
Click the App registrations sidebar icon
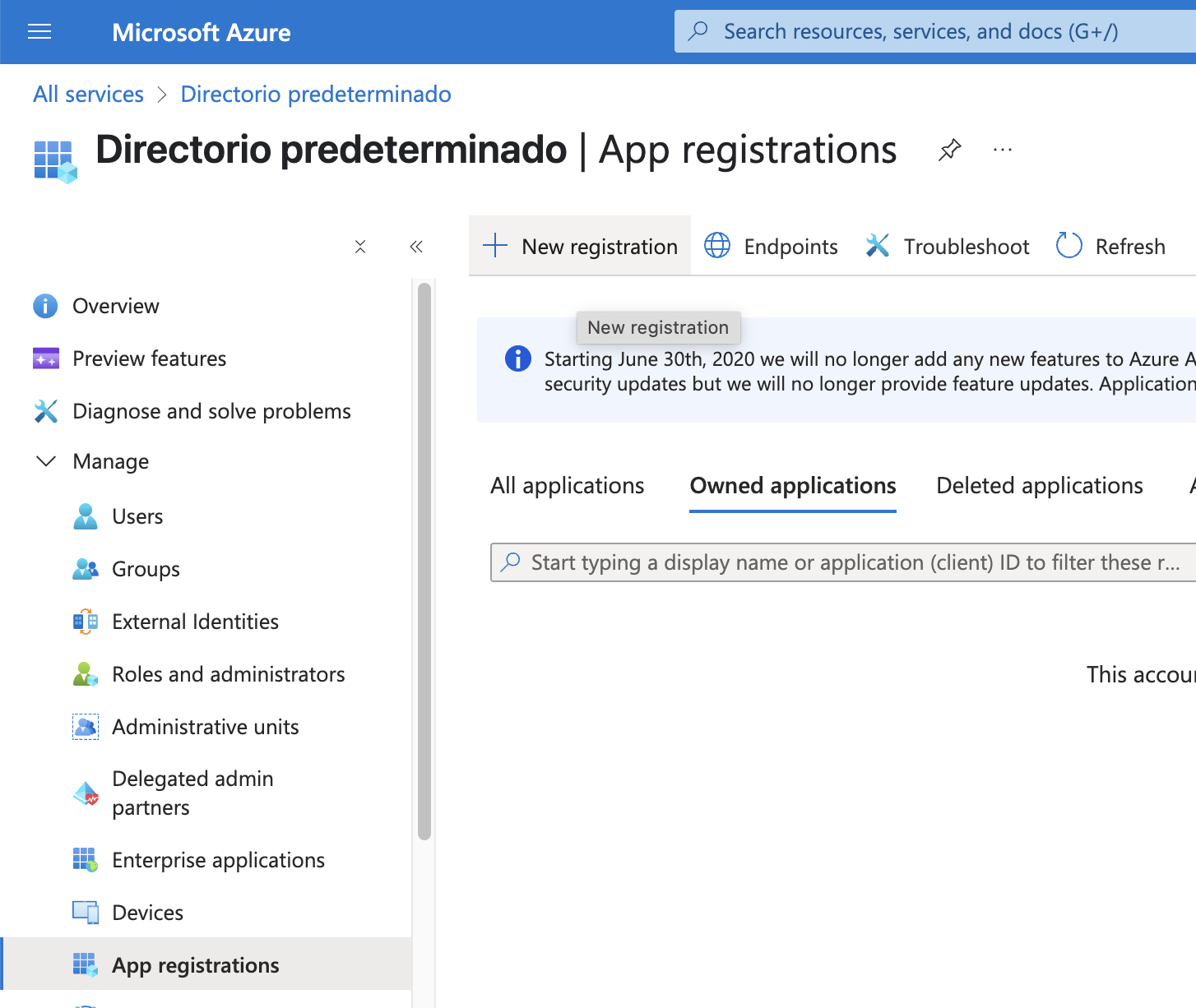point(86,965)
